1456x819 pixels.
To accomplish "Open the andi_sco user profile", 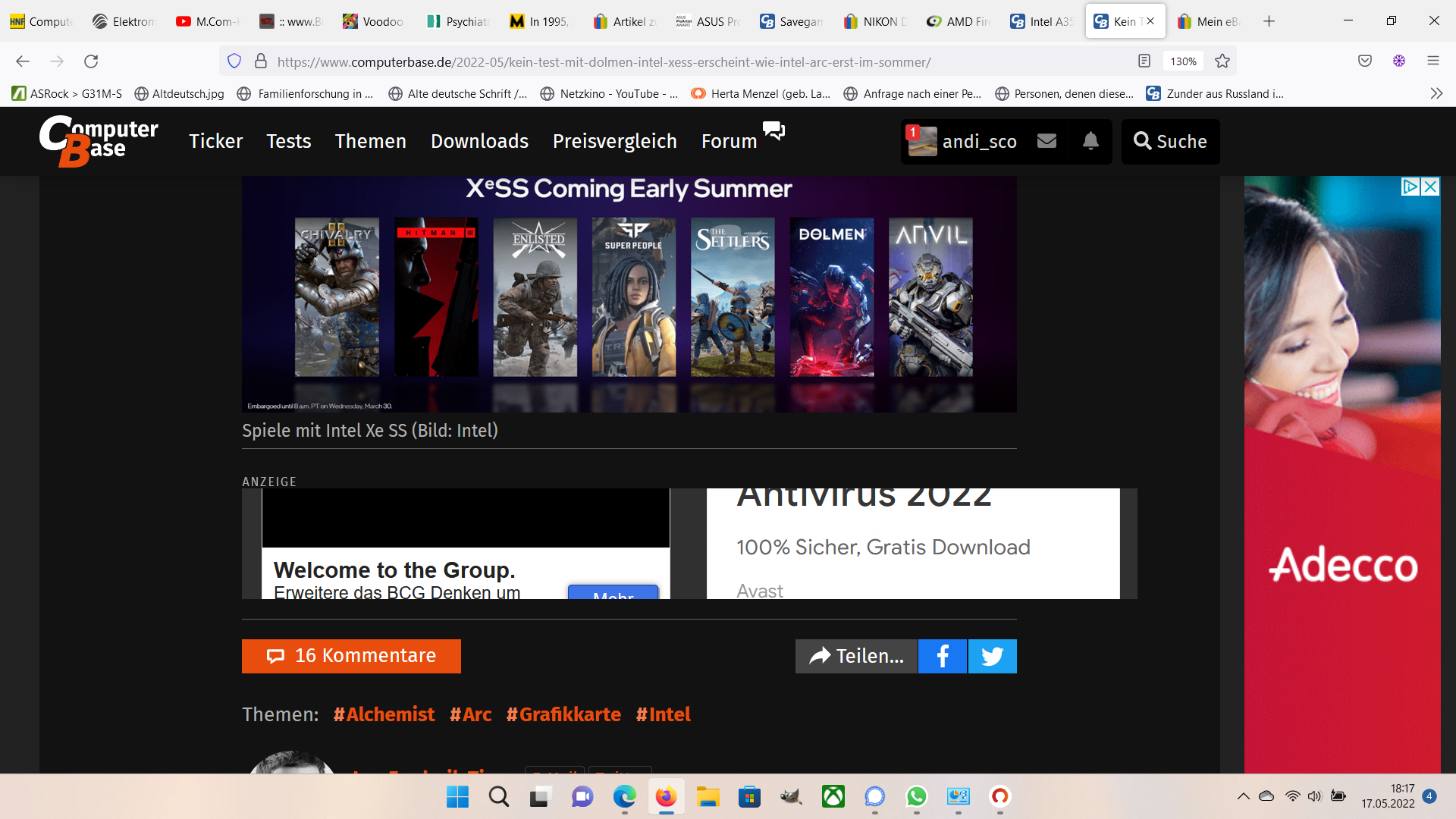I will click(x=963, y=142).
